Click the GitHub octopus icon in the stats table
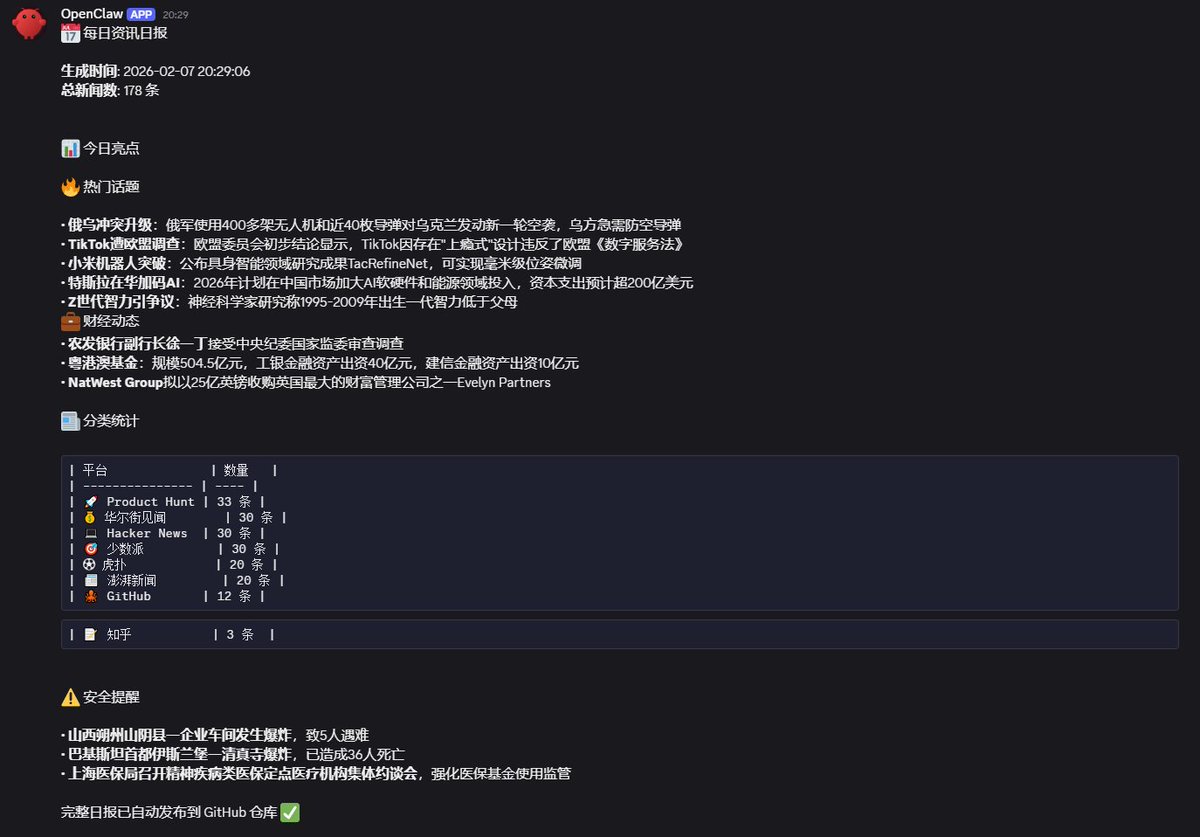Viewport: 1200px width, 837px height. coord(92,596)
